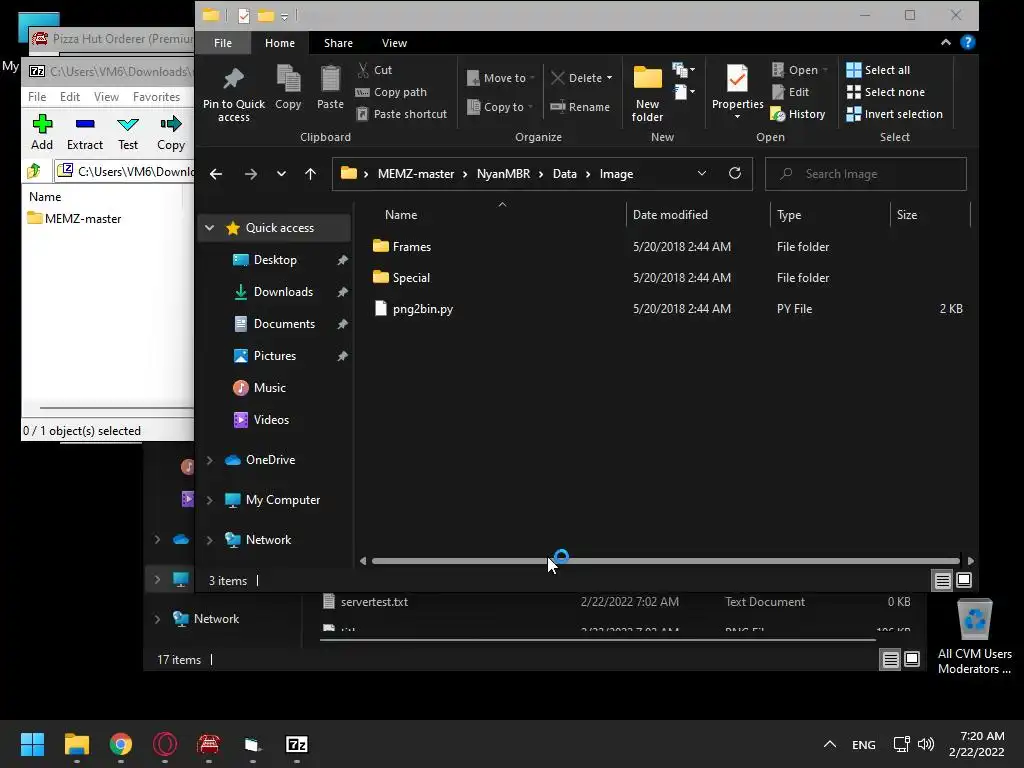Refresh the Image folder view
The height and width of the screenshot is (768, 1024).
[735, 174]
